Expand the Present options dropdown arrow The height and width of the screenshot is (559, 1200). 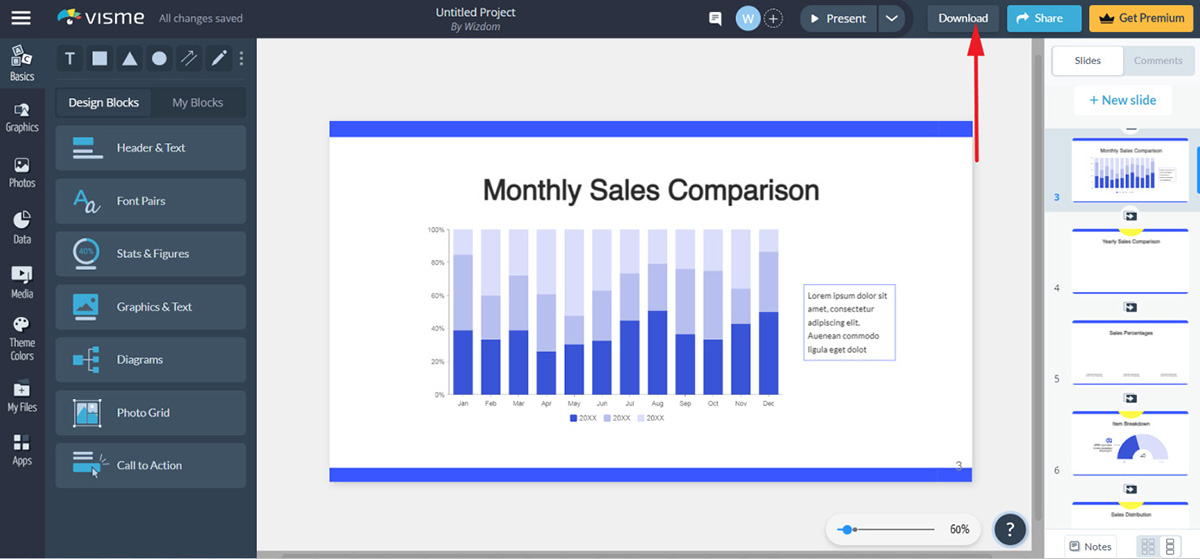(x=892, y=18)
